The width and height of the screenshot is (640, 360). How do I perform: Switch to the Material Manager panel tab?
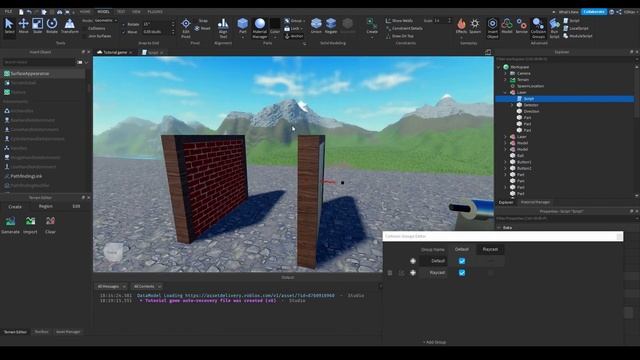pyautogui.click(x=535, y=202)
